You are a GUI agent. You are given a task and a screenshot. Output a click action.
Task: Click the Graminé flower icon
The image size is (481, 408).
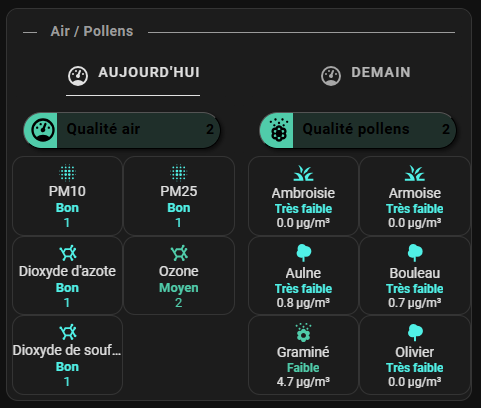(303, 332)
